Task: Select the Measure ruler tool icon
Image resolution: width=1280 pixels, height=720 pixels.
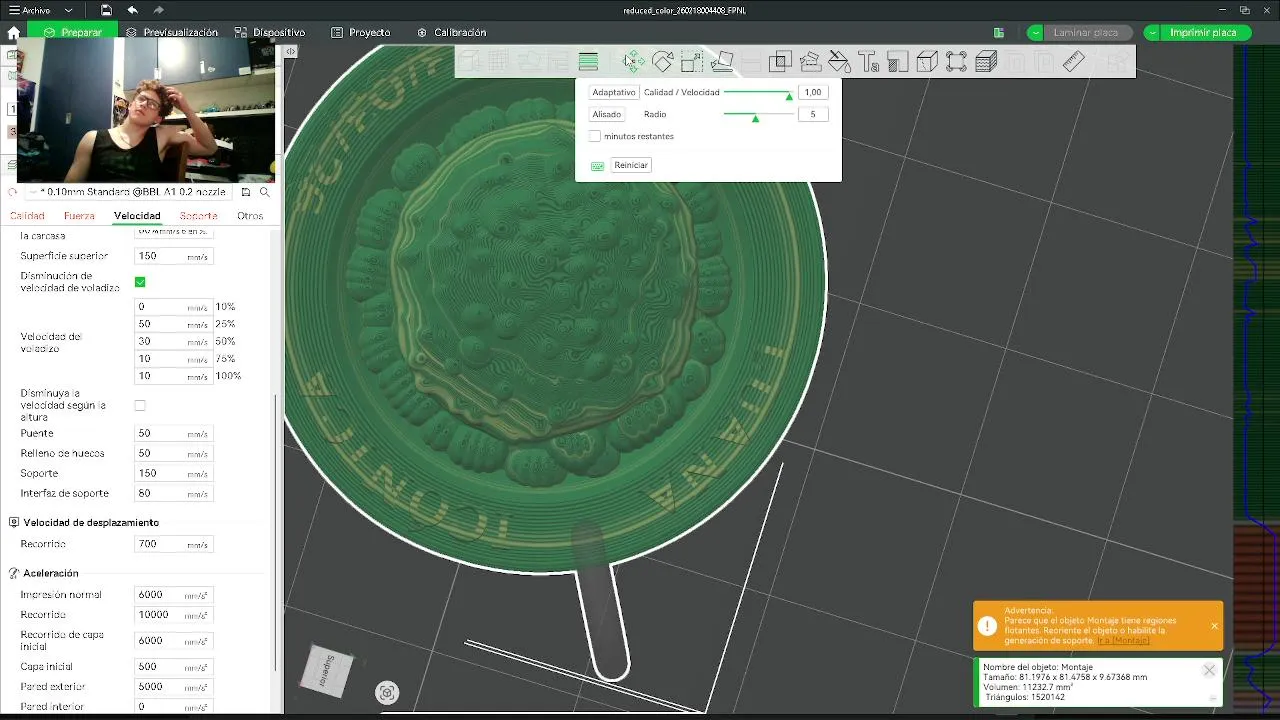Action: tap(1073, 62)
